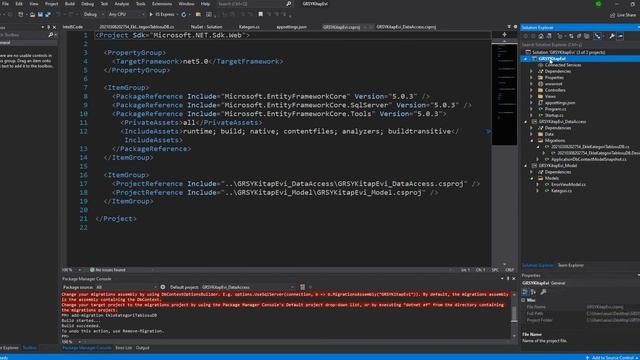The height and width of the screenshot is (360, 640).
Task: Switch to the NuGet - Solution tab
Action: click(207, 27)
